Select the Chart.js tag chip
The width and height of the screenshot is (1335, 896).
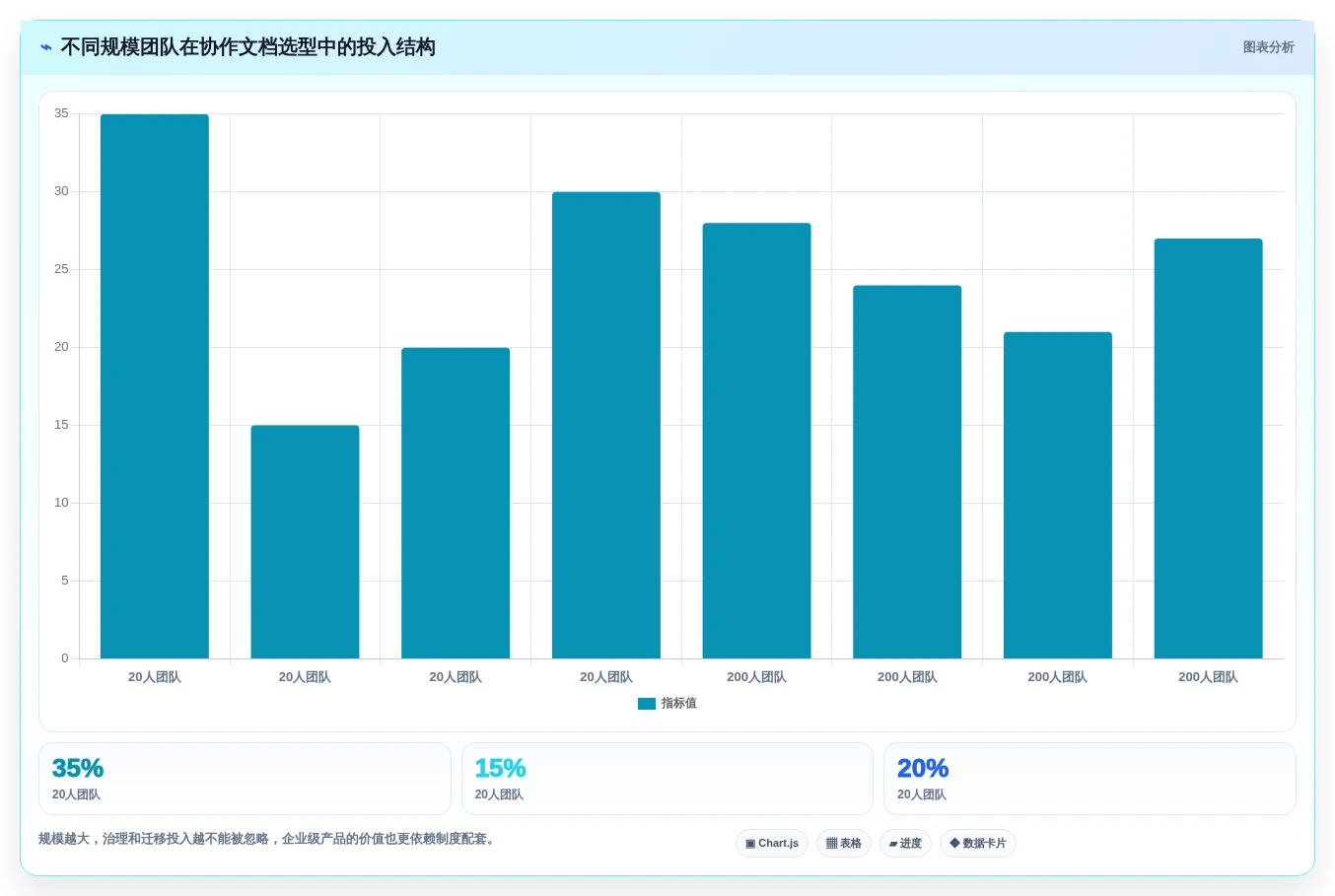click(772, 844)
